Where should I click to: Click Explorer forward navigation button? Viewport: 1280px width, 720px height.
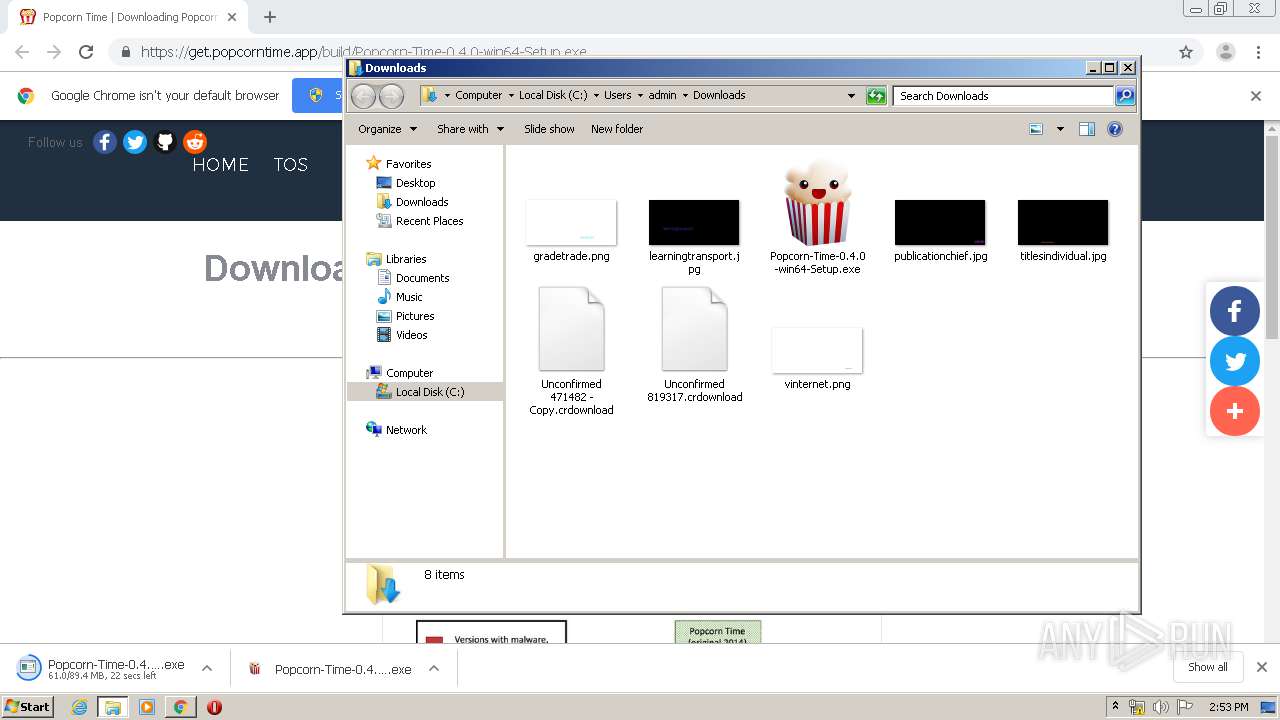click(x=391, y=96)
